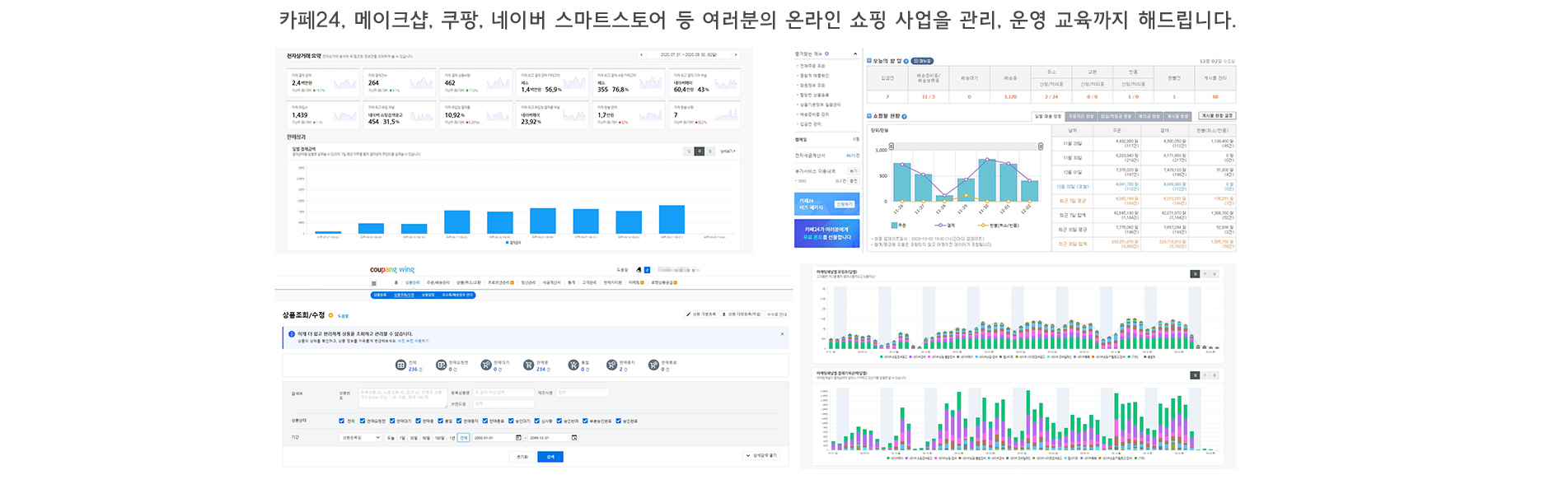Click the 도움말 link beside 상품조회/수정
The width and height of the screenshot is (1568, 484).
[x=343, y=315]
